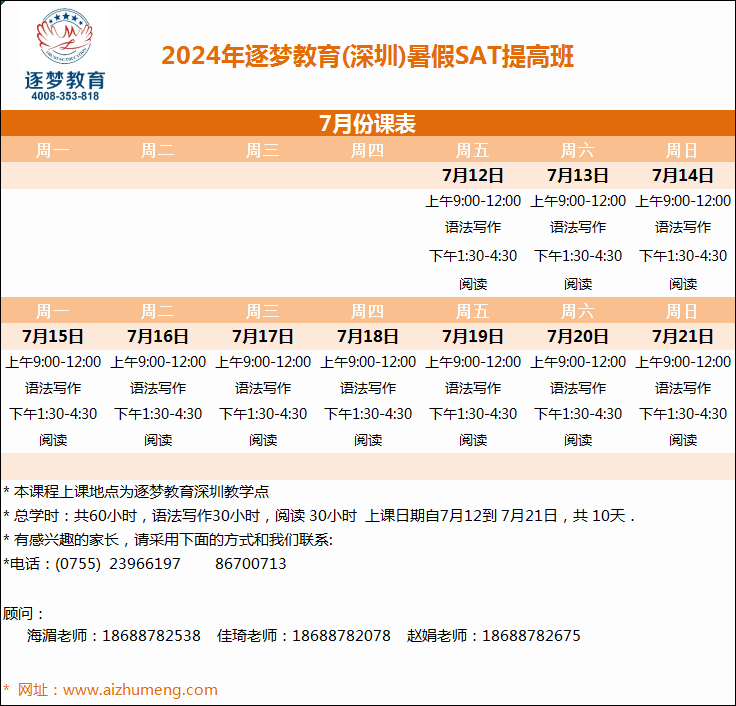Click the hotline number 4008-353-818
736x706 pixels.
pyautogui.click(x=65, y=96)
